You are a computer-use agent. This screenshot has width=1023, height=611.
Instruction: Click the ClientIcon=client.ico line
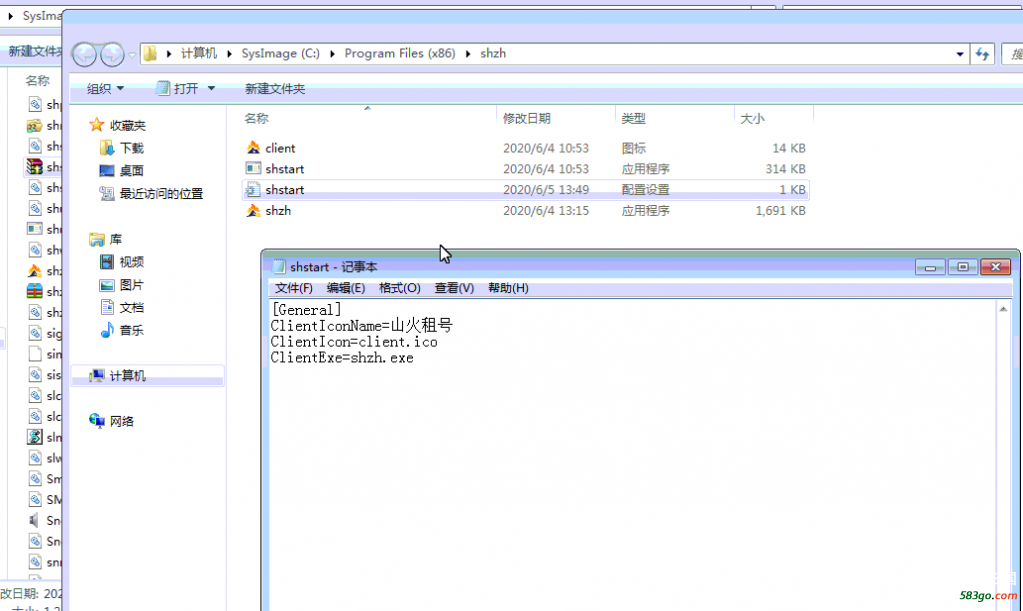[354, 342]
